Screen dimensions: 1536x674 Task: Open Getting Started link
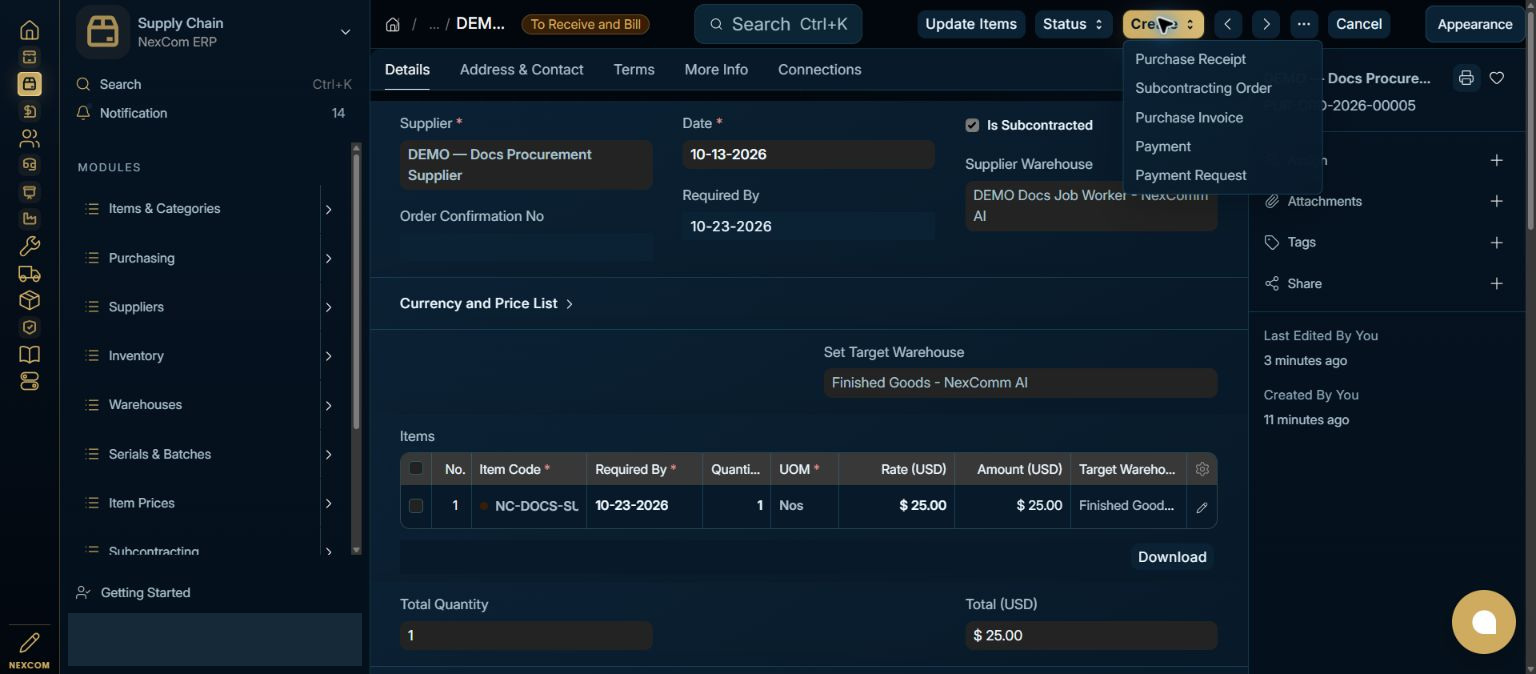point(145,593)
